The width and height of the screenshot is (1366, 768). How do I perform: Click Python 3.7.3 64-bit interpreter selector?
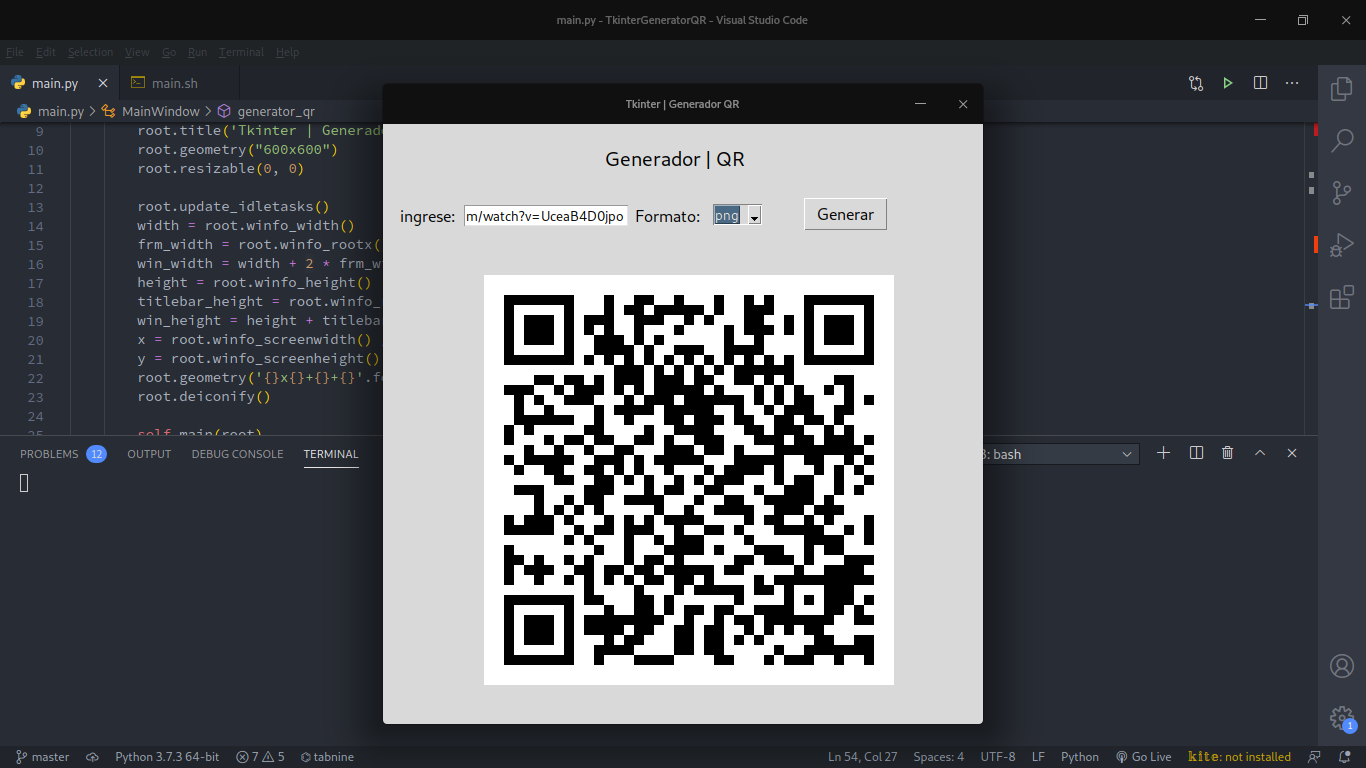(x=167, y=757)
